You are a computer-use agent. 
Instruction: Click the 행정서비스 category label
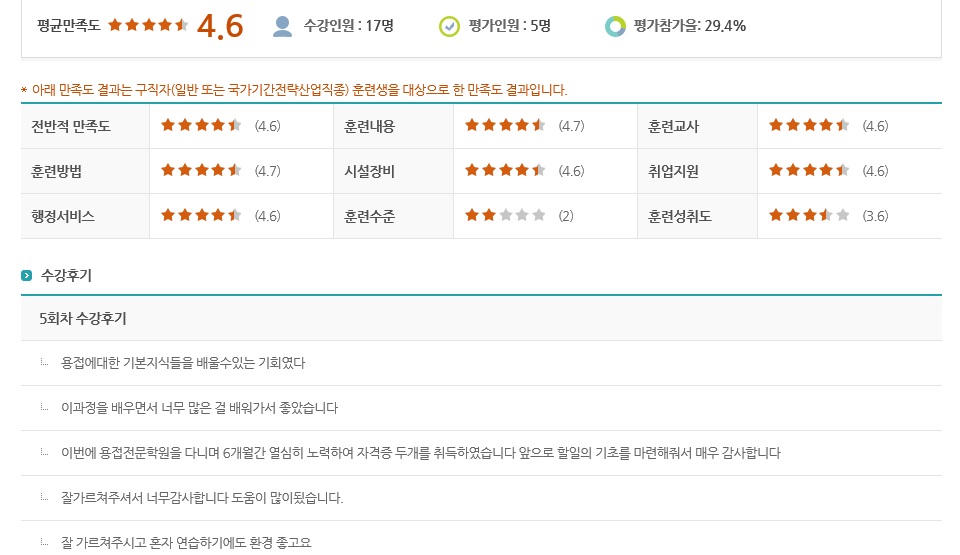click(x=63, y=216)
